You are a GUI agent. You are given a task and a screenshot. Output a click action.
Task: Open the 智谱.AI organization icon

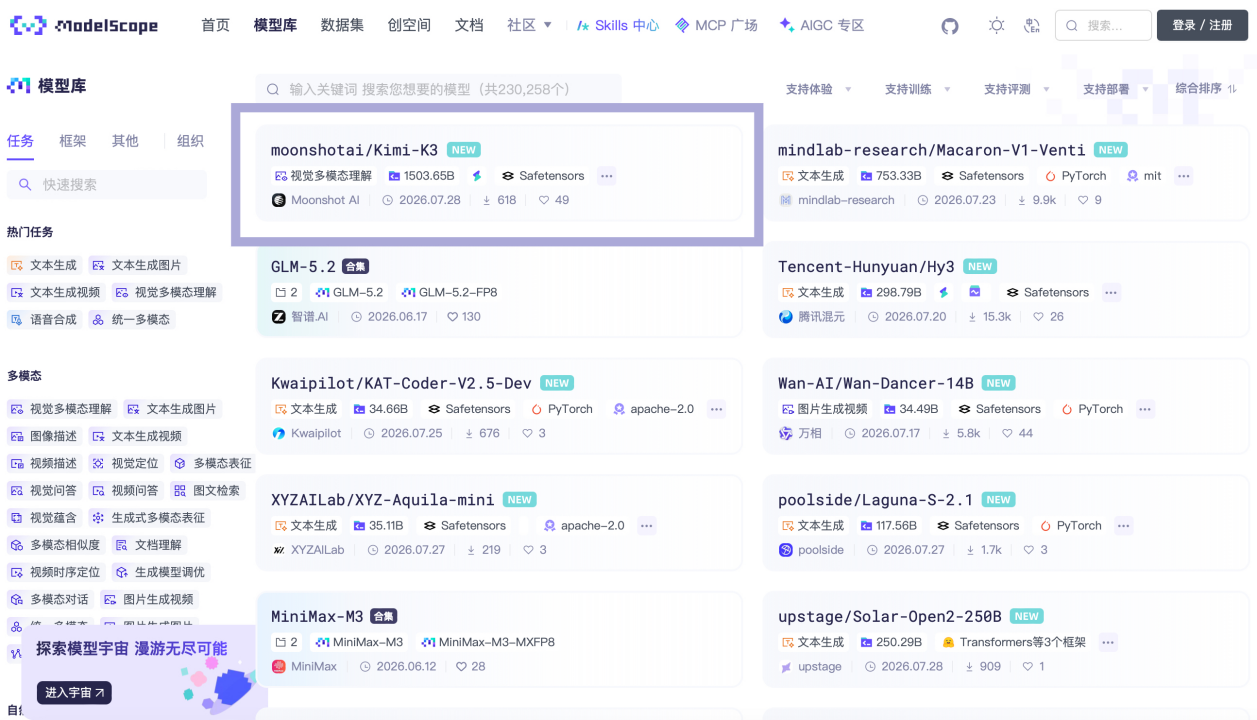[x=279, y=316]
